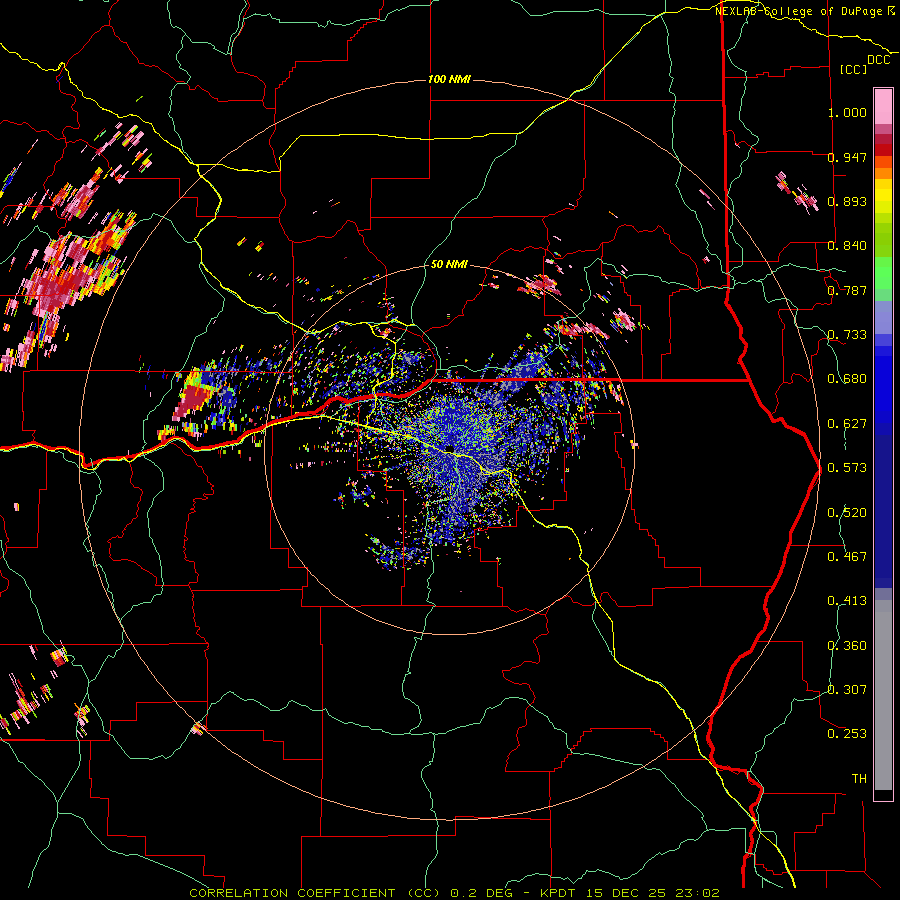
Task: Pick the light pink top segment of color bar
Action: [x=883, y=106]
